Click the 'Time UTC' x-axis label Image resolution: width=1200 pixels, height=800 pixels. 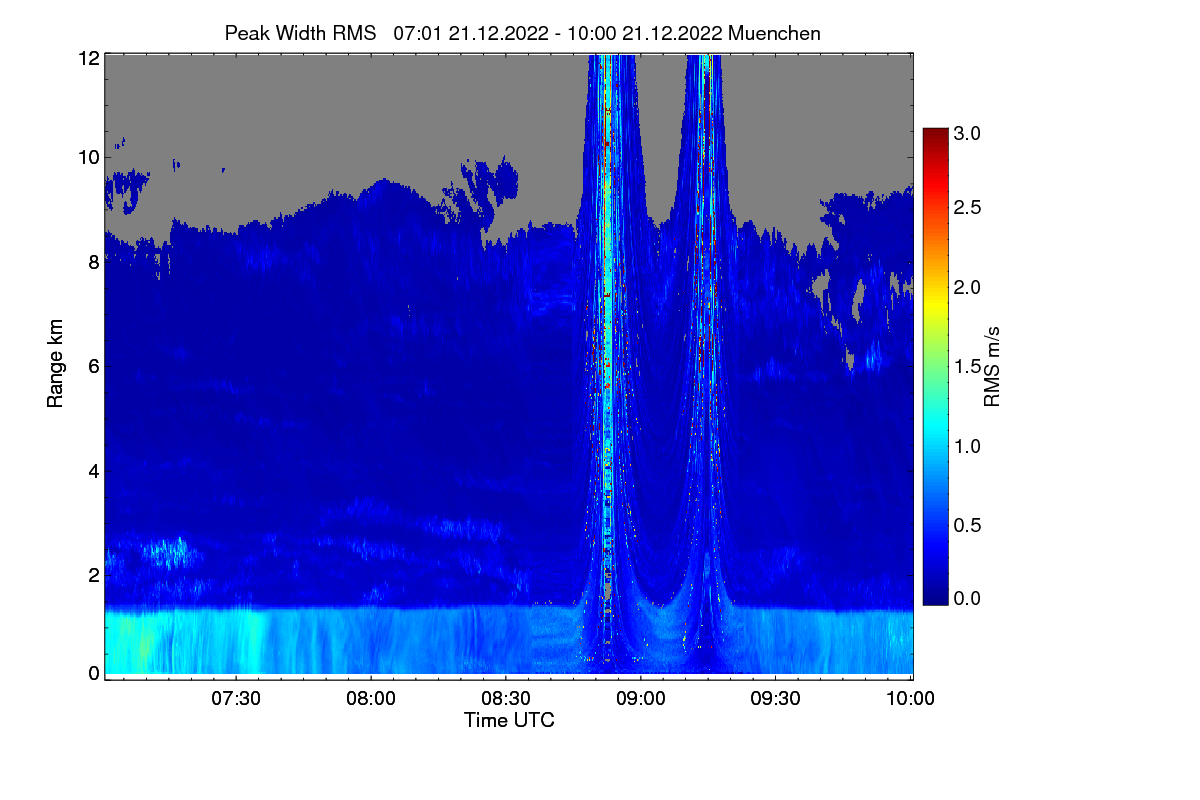click(x=509, y=720)
